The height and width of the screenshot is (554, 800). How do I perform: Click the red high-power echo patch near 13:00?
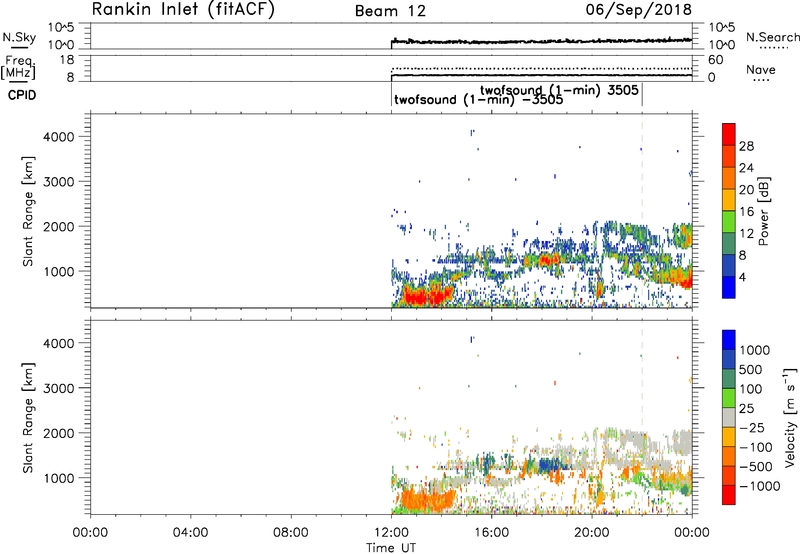pos(428,295)
